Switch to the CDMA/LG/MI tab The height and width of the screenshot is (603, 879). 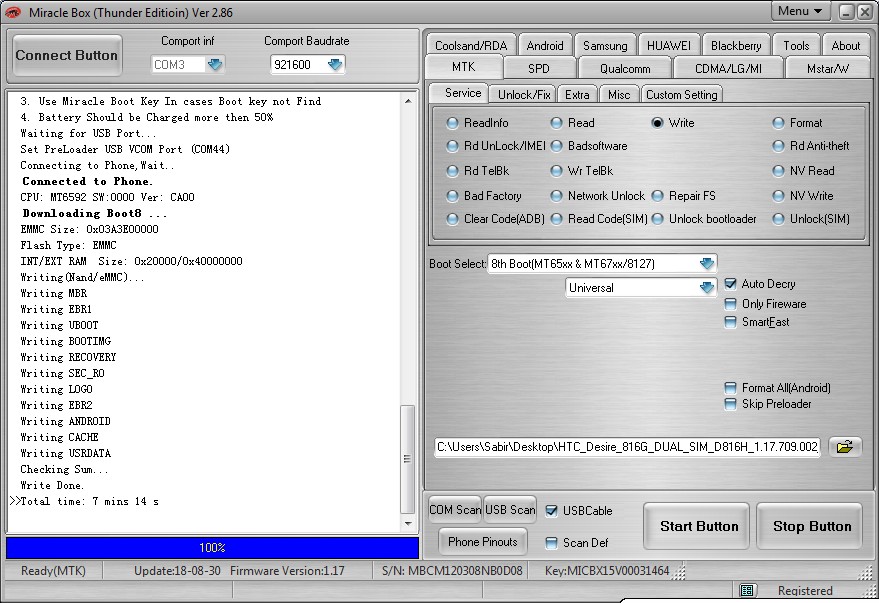728,68
